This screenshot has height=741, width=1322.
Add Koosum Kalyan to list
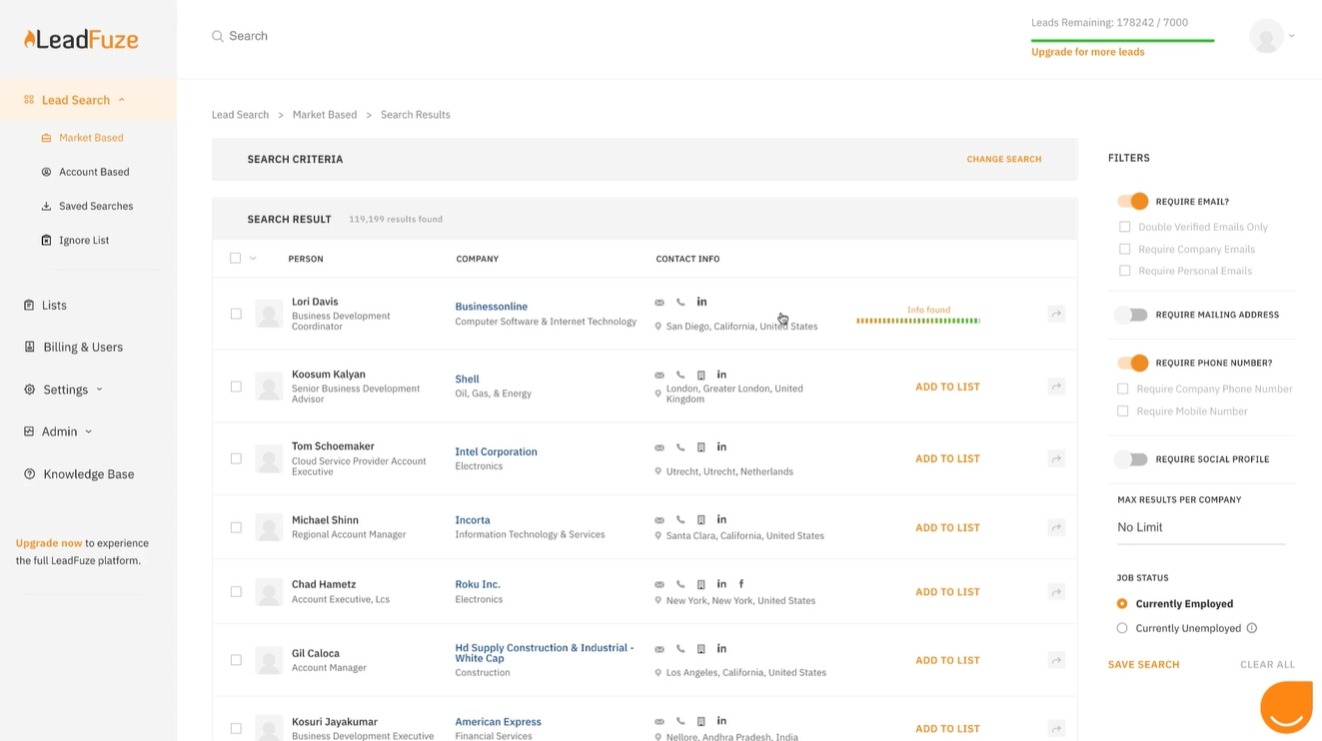pyautogui.click(x=947, y=386)
